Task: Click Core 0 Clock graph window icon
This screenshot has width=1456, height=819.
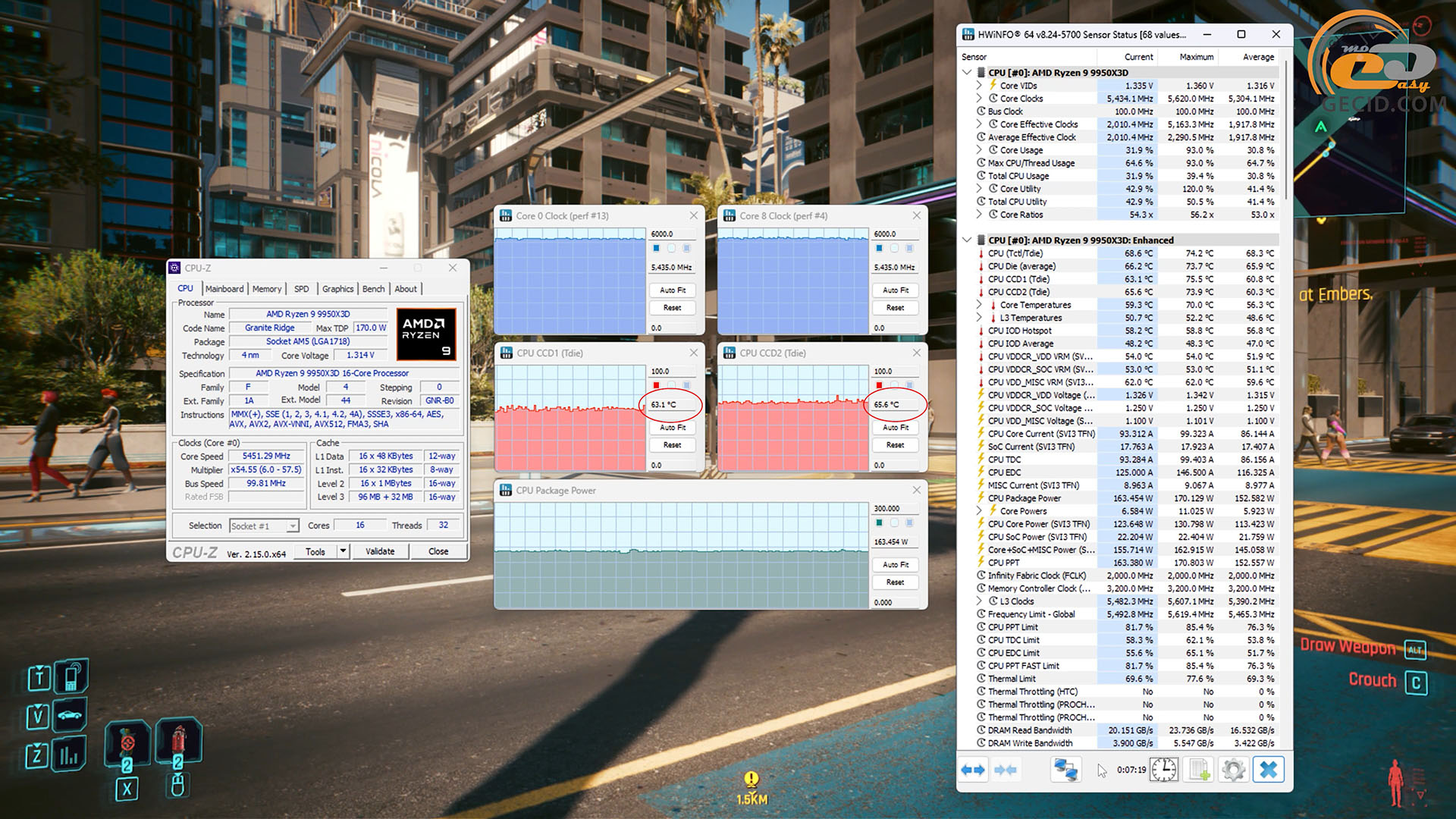Action: pos(506,216)
